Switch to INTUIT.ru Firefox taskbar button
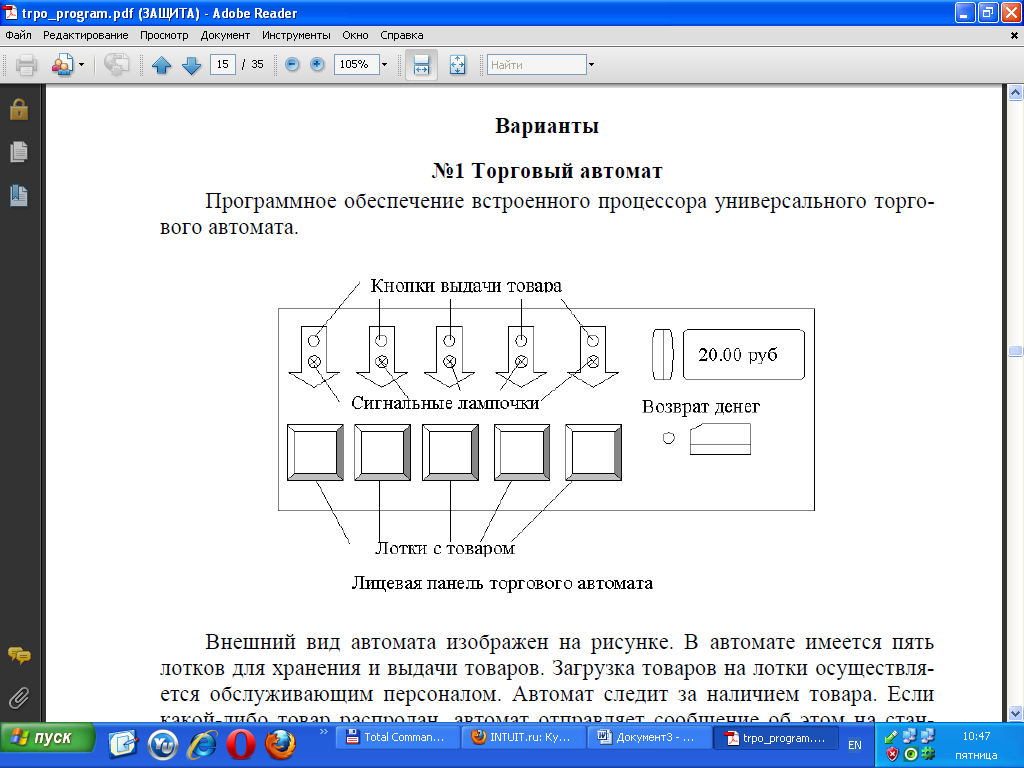 click(523, 737)
